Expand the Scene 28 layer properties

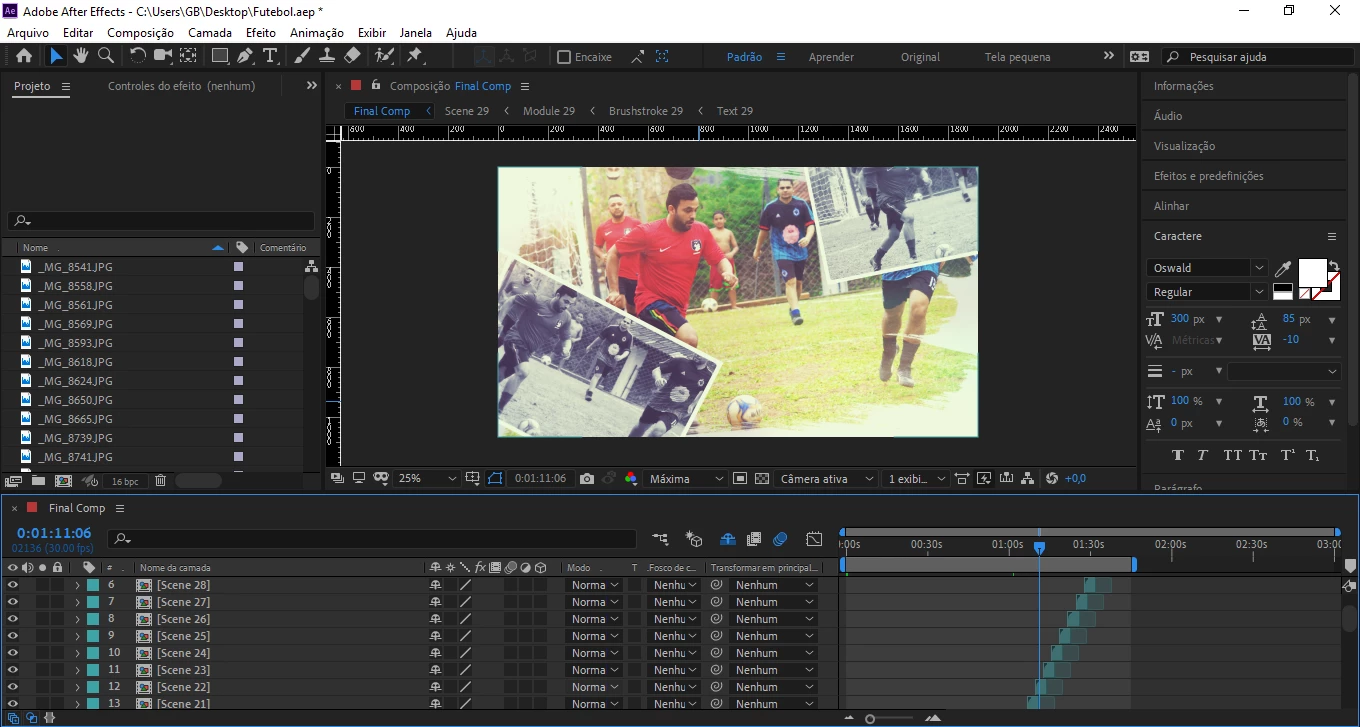77,585
